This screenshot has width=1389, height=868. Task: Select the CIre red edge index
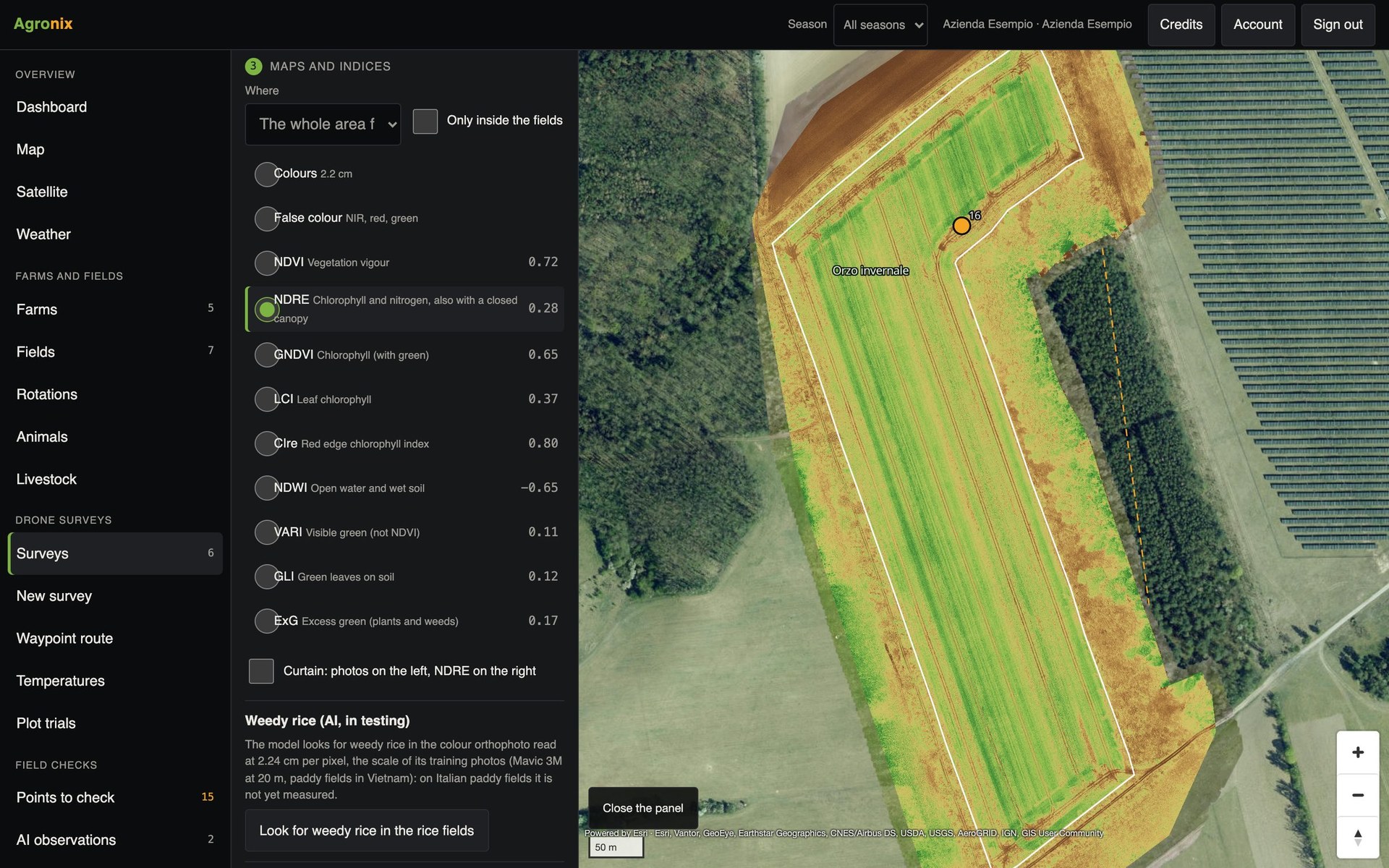tap(267, 443)
